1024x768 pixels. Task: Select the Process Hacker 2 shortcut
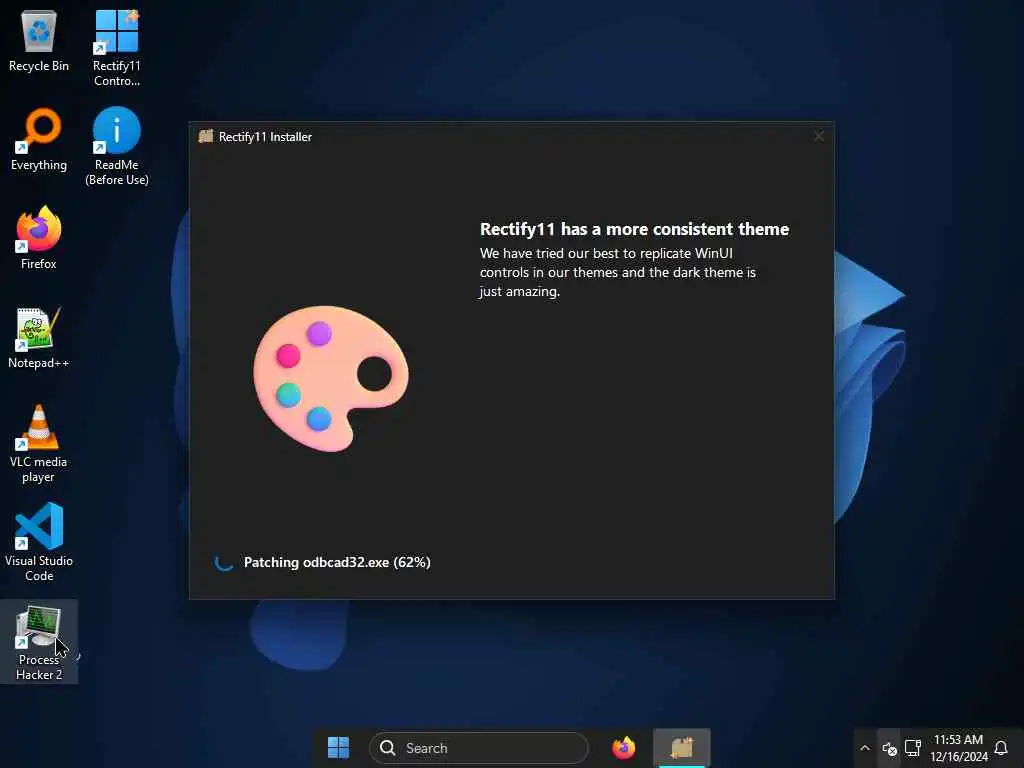point(39,642)
